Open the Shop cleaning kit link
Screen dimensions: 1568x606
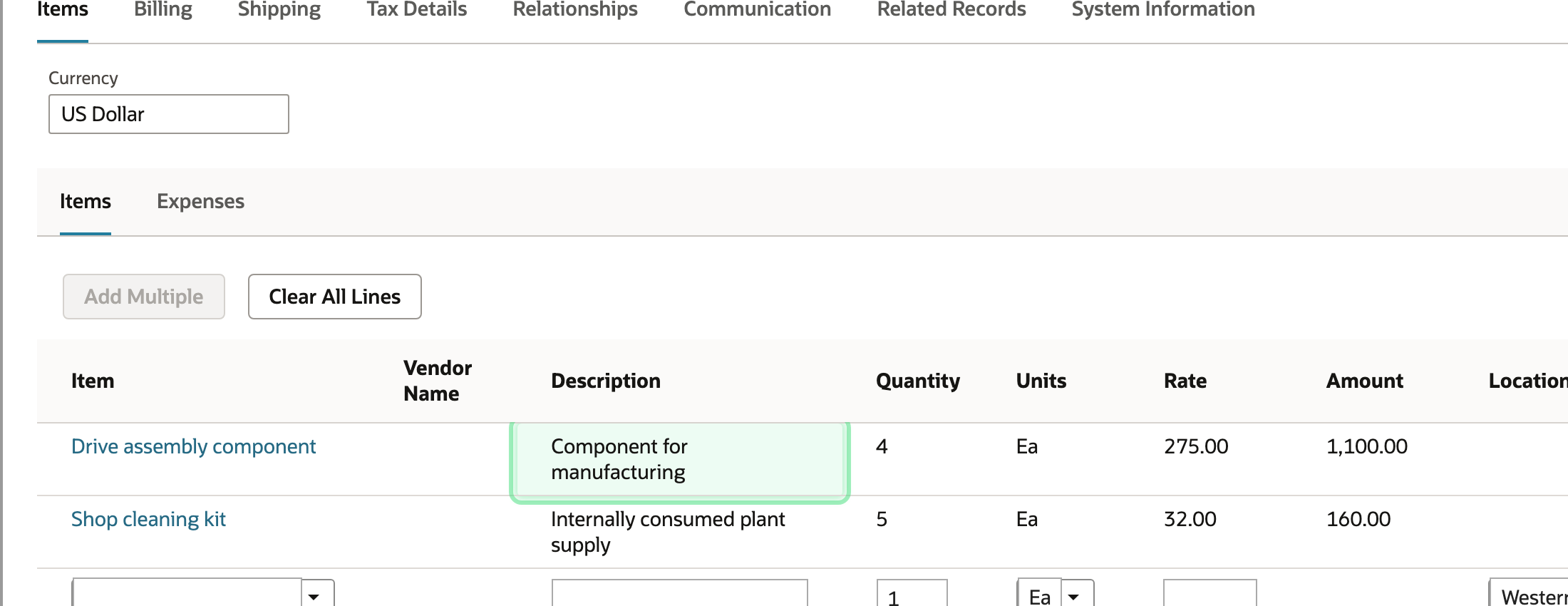click(148, 519)
